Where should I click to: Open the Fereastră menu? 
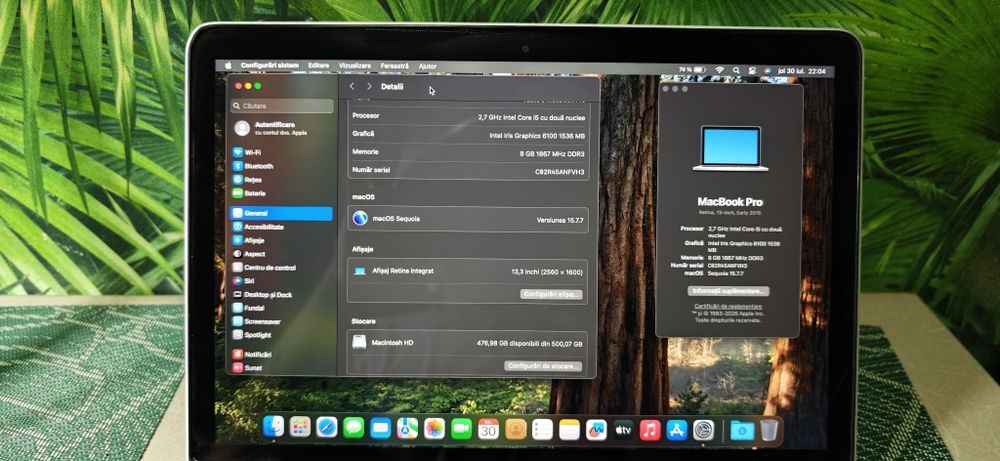(x=395, y=66)
